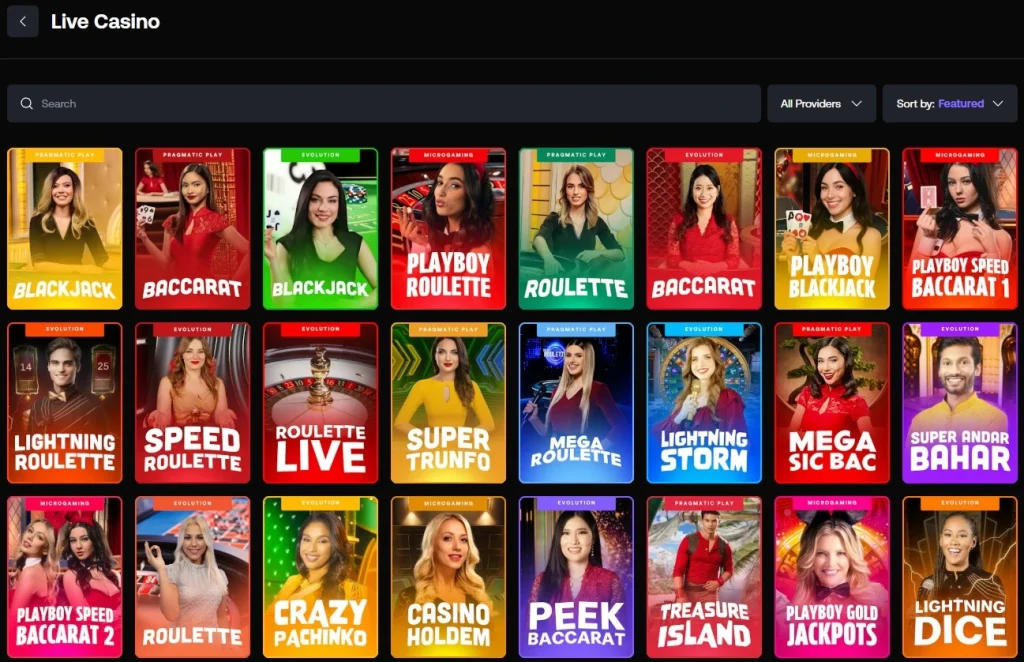Open the Evolution green Blackjack game
Image resolution: width=1024 pixels, height=662 pixels.
click(x=321, y=229)
